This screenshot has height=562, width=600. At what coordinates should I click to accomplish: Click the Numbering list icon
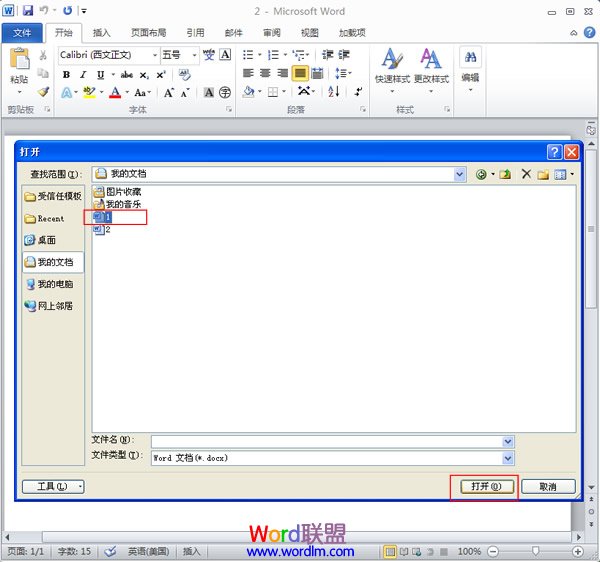pyautogui.click(x=273, y=55)
